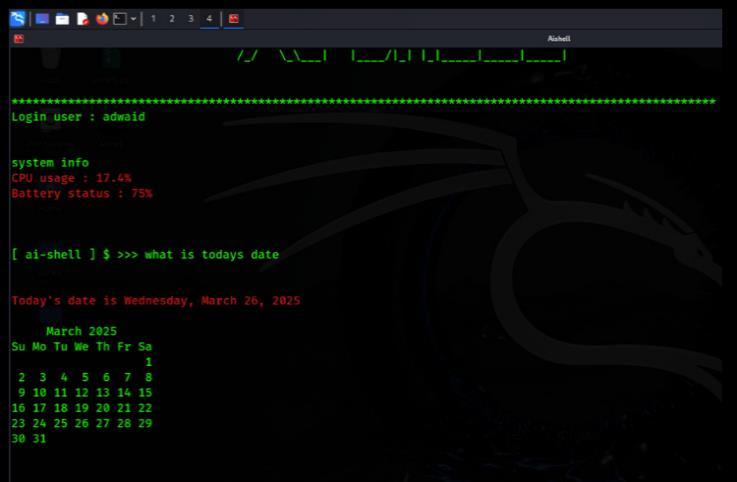Open the Kali applications menu icon
The image size is (737, 482).
coord(17,19)
